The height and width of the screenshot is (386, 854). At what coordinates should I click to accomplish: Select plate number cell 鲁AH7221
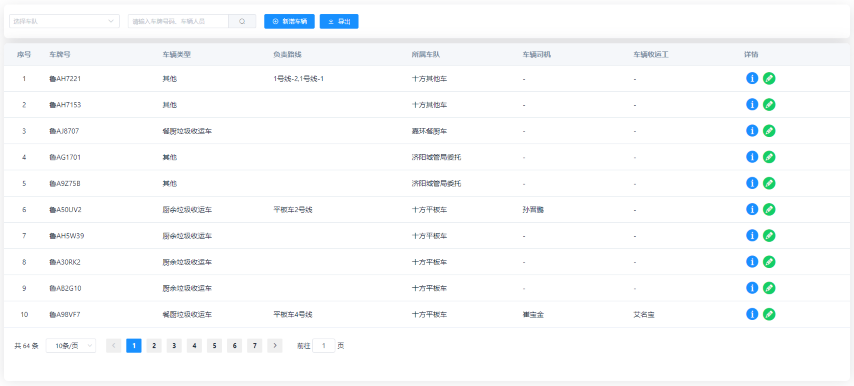click(65, 79)
